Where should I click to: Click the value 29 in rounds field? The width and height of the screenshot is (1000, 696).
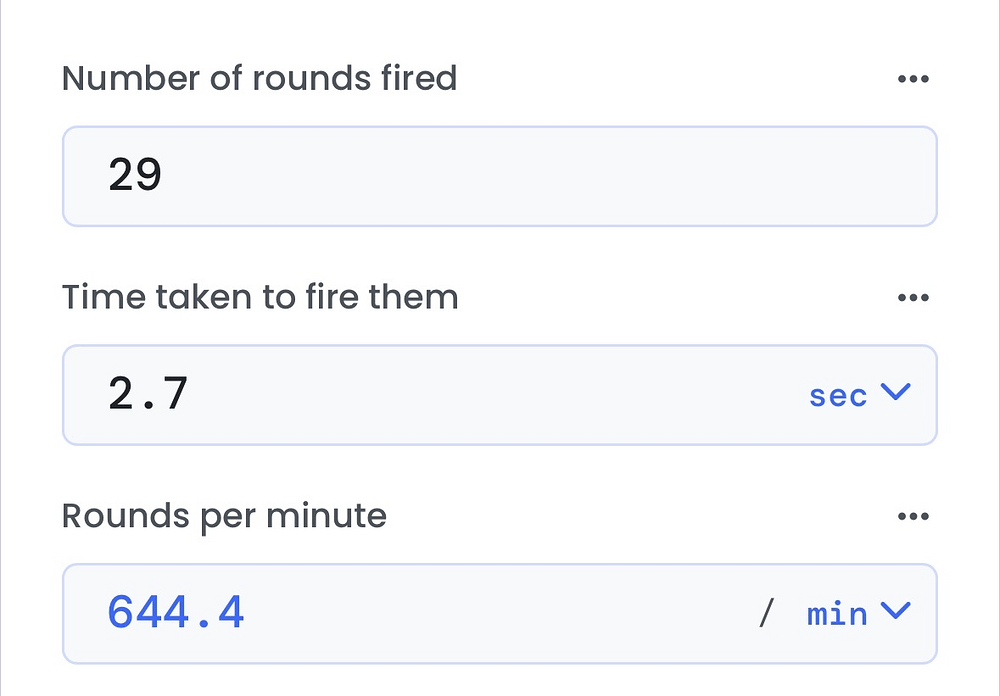(135, 176)
